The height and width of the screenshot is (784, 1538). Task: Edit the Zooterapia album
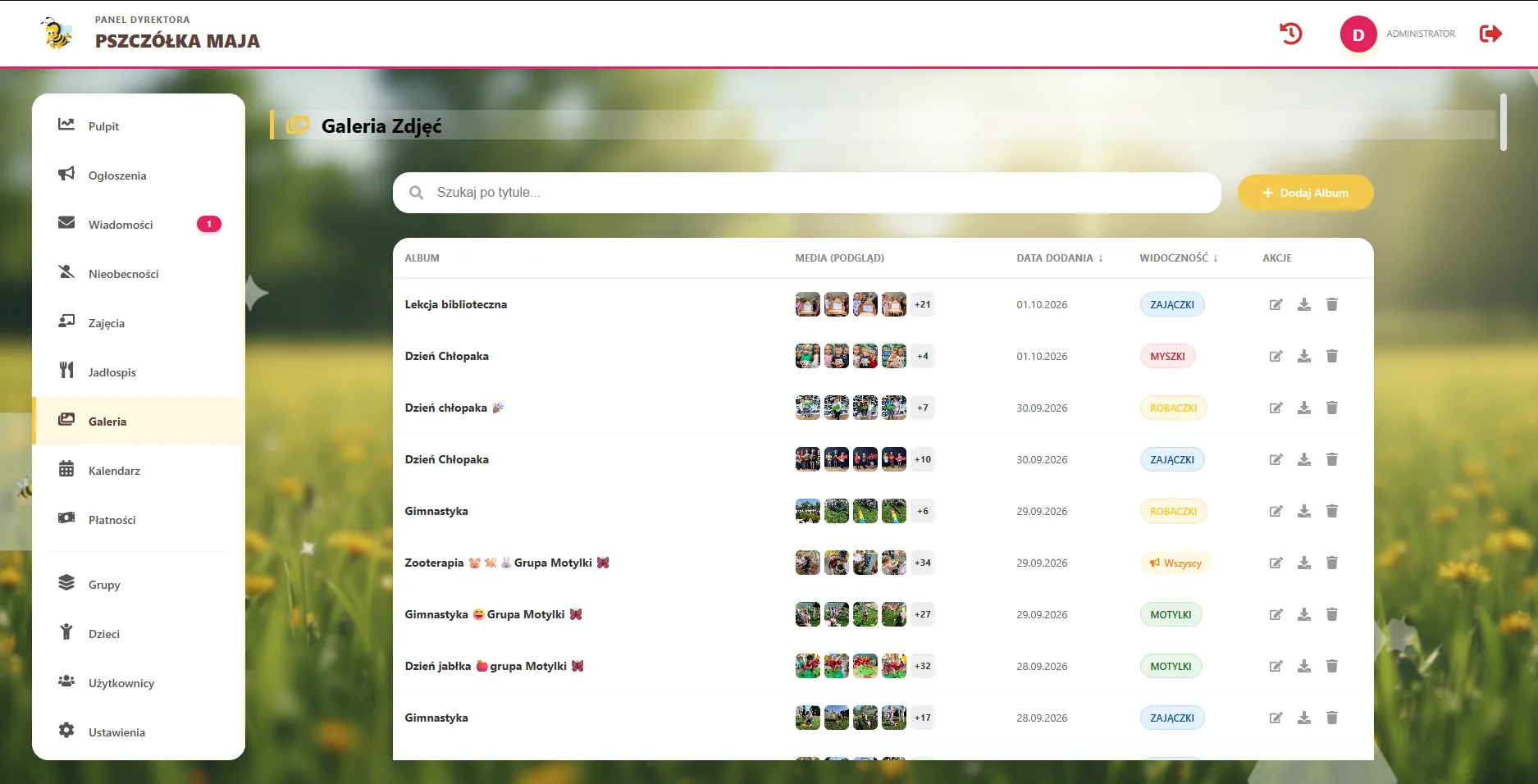click(1276, 563)
